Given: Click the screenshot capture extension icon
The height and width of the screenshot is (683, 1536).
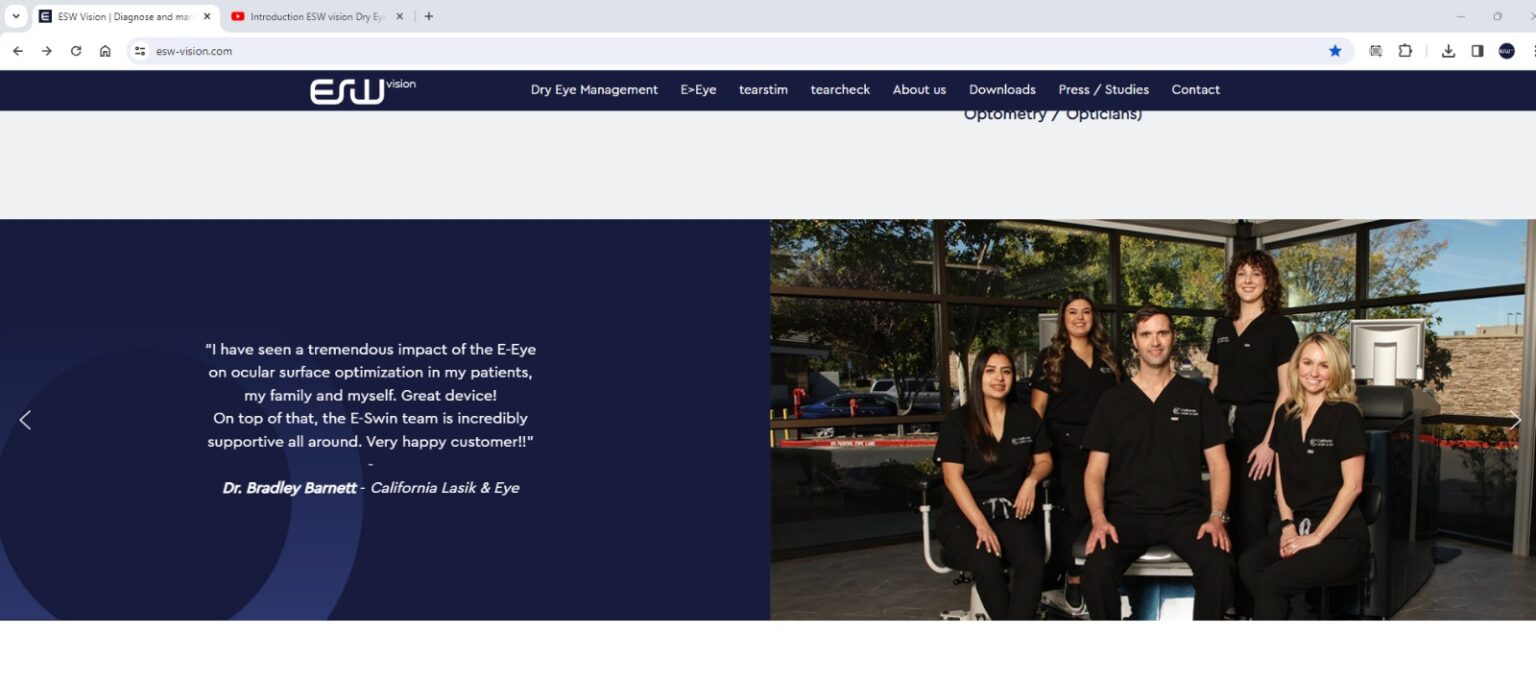Looking at the screenshot, I should (x=1376, y=51).
